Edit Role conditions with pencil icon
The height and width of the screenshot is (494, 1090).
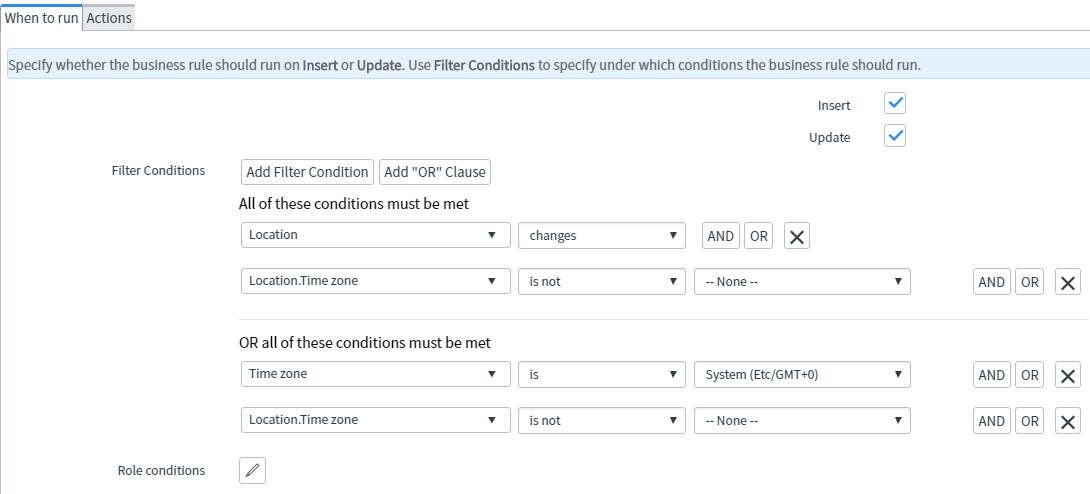coord(252,470)
